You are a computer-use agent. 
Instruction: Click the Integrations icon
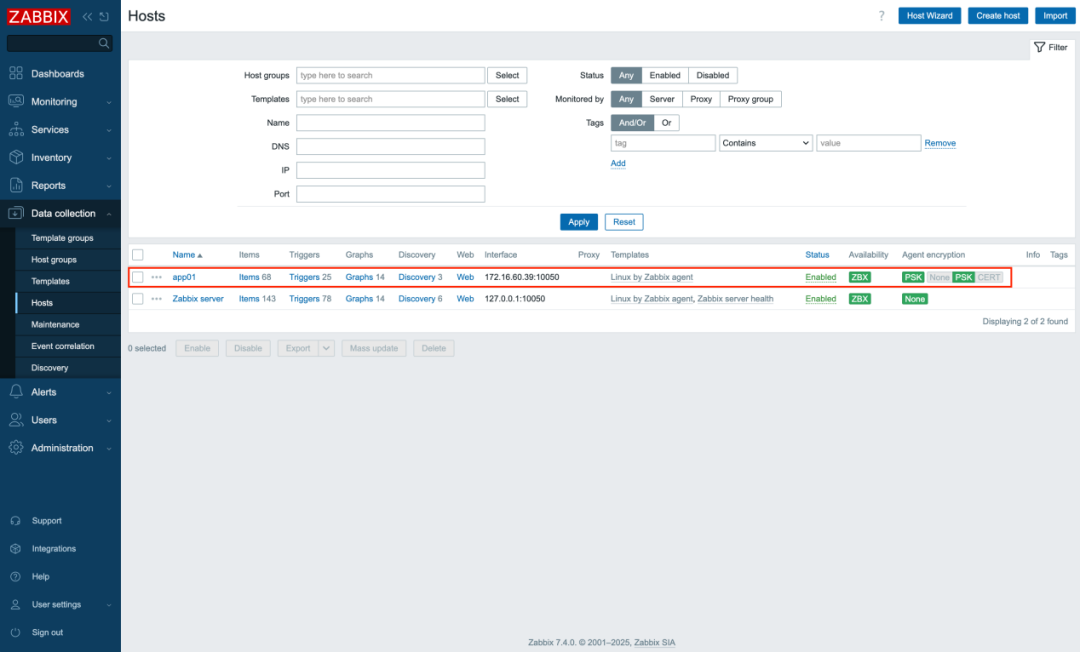(15, 549)
